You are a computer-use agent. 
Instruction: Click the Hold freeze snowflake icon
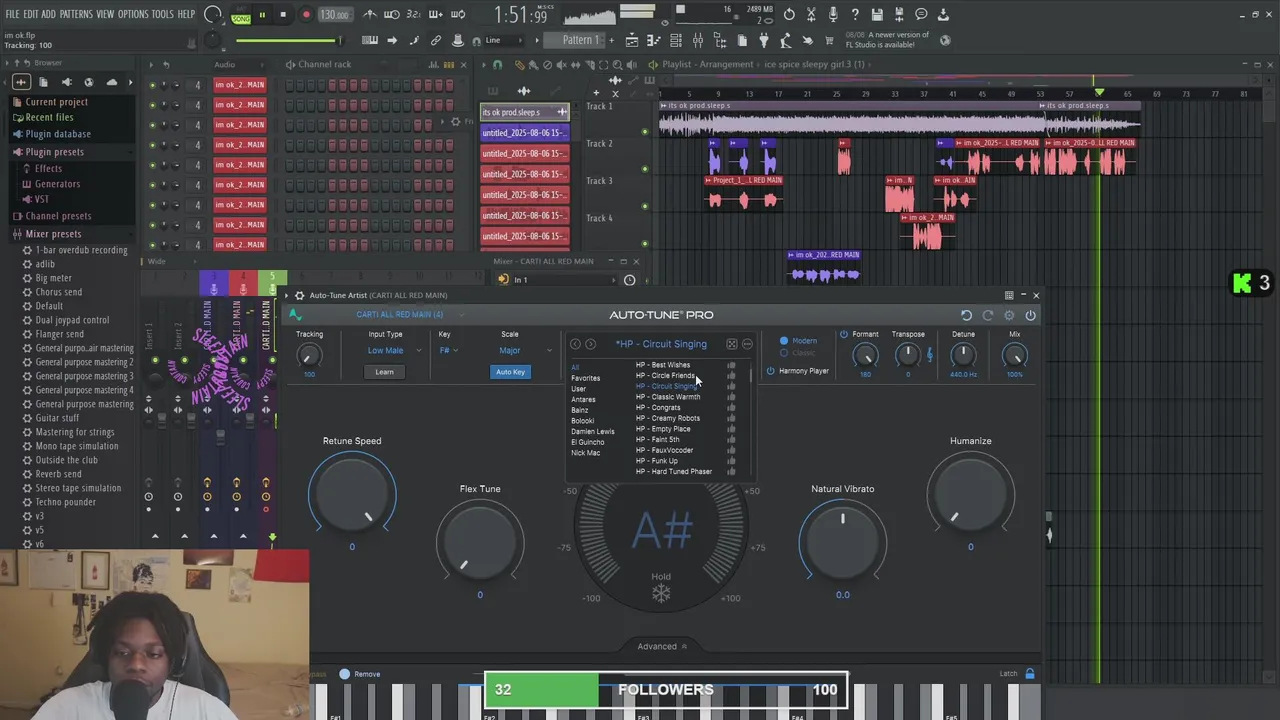point(661,593)
